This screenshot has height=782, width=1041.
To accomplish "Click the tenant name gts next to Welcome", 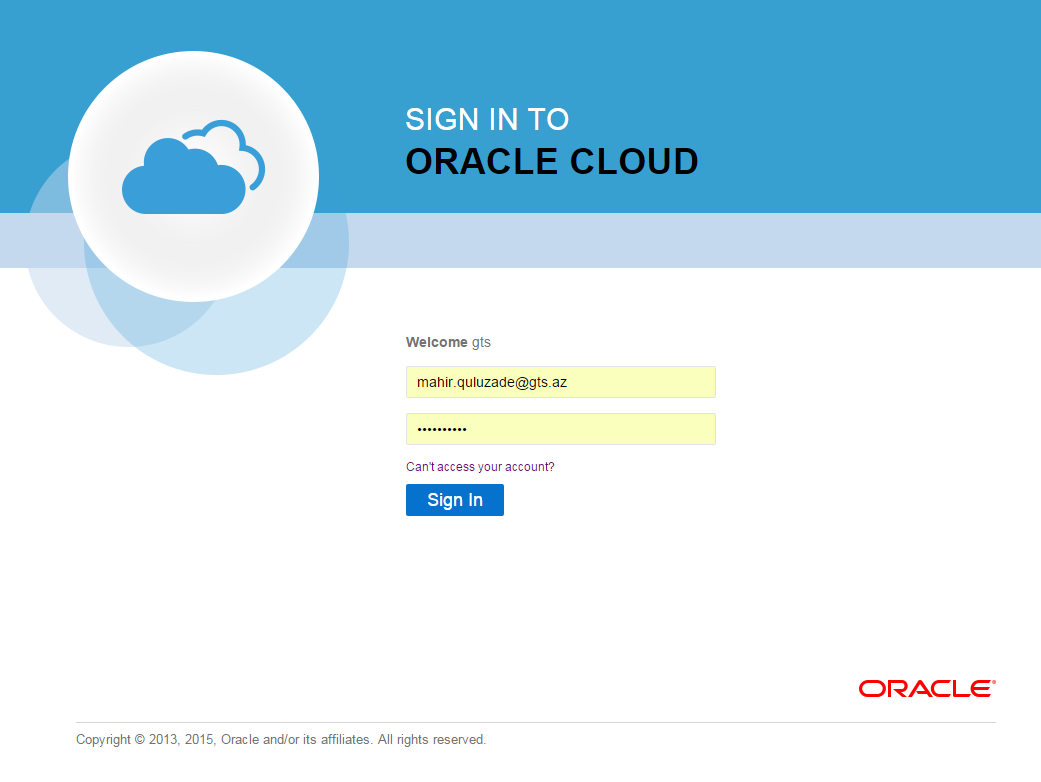I will pos(482,342).
